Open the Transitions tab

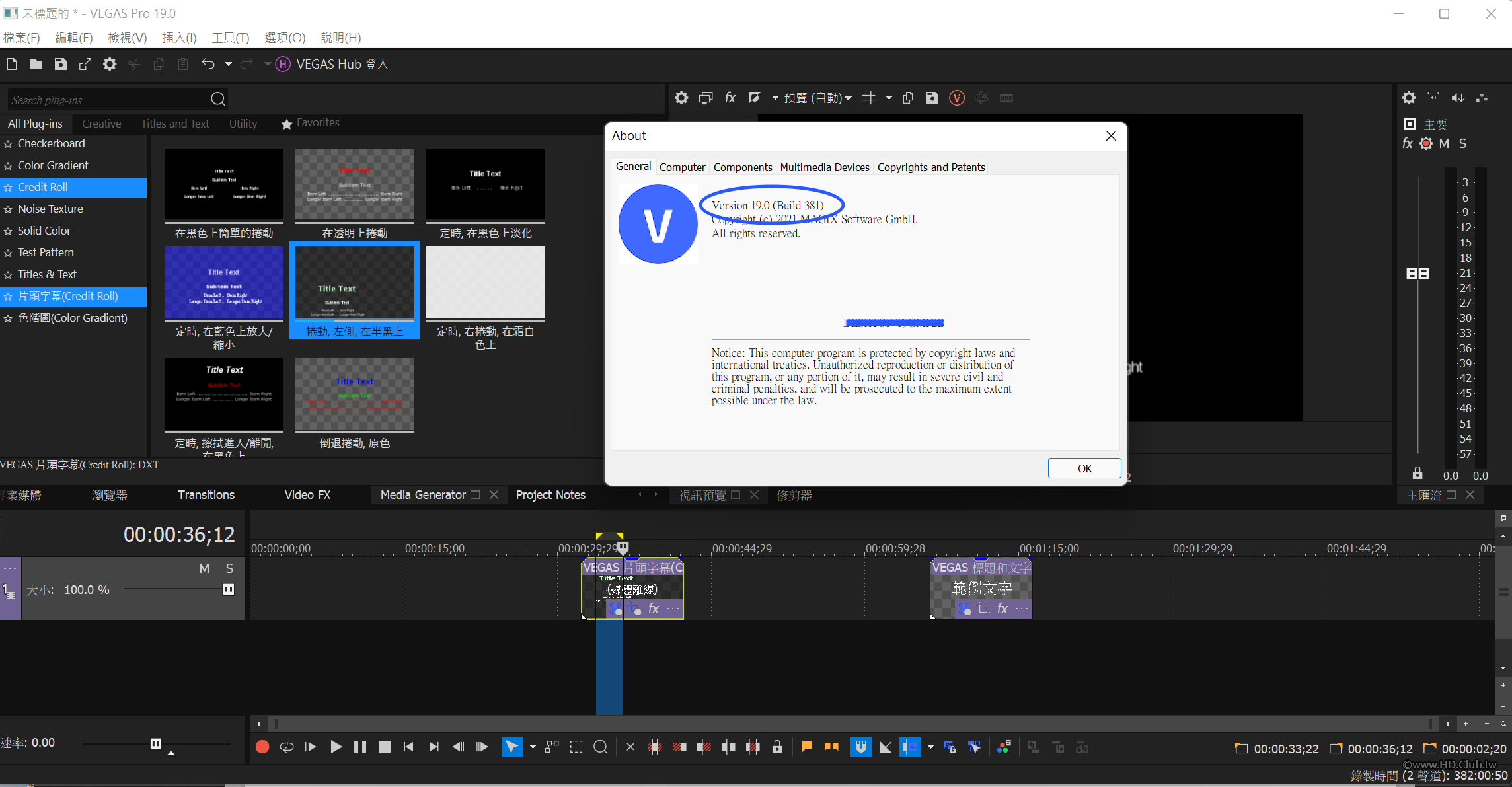(206, 495)
